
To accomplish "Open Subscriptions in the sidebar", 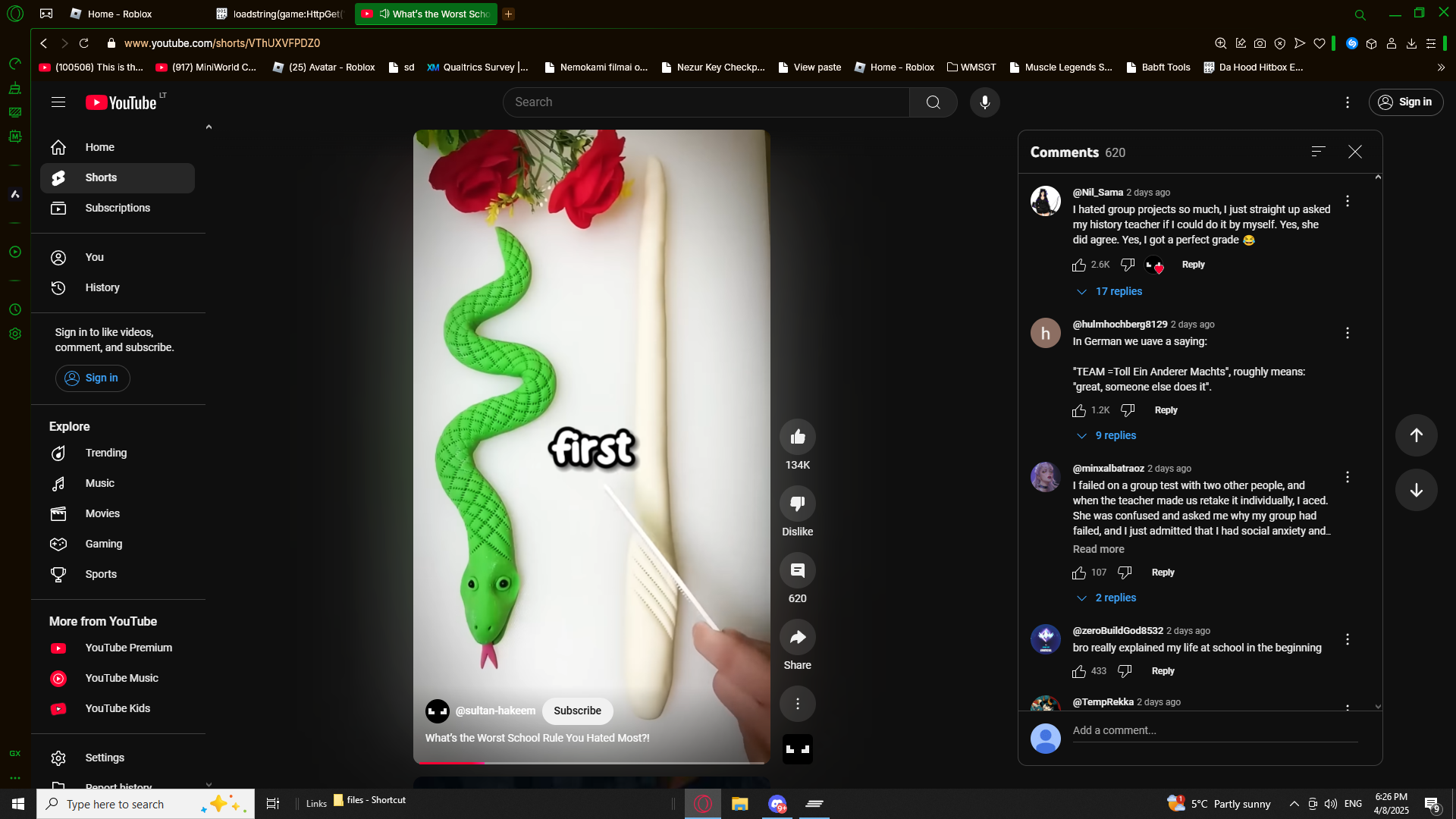I will 118,208.
